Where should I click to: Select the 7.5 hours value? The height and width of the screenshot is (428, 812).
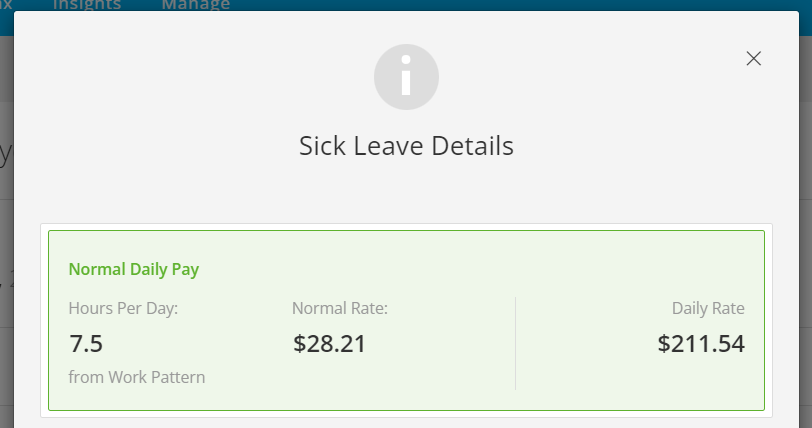[86, 344]
